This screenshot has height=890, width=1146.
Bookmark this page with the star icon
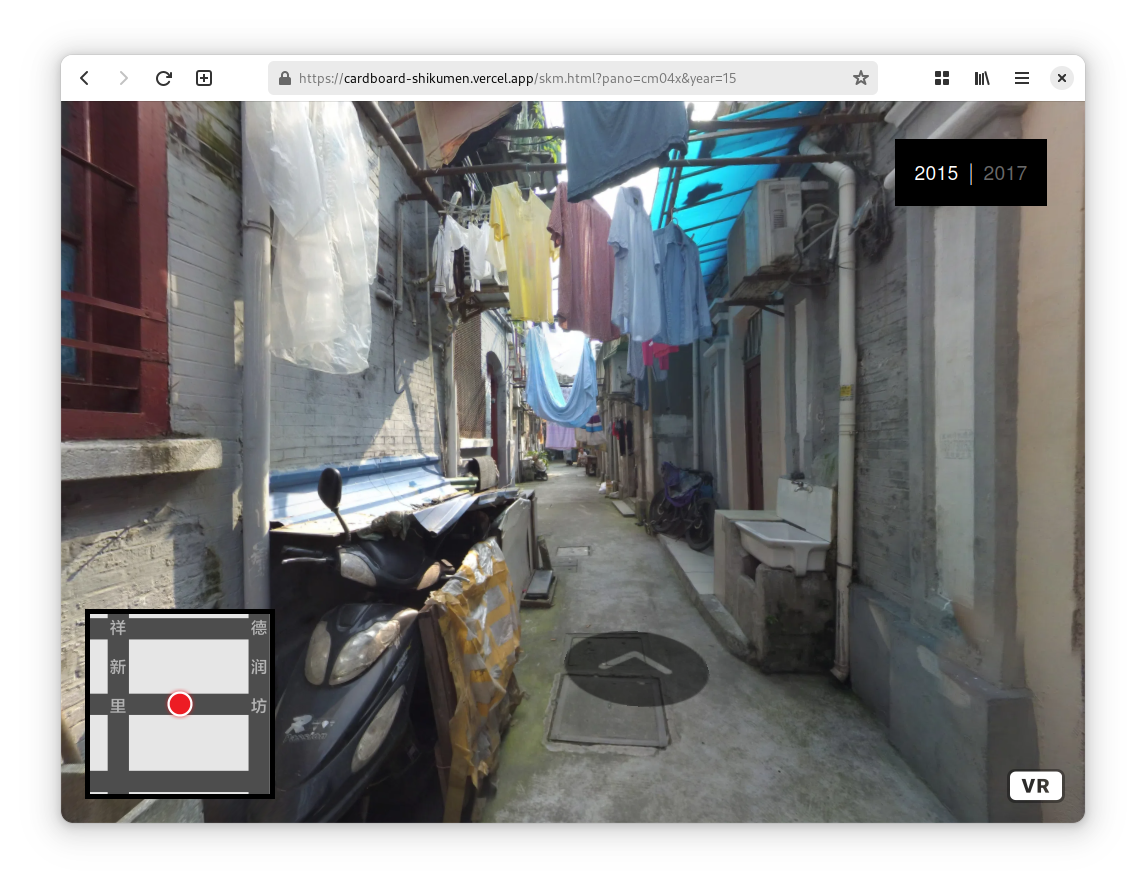tap(860, 78)
